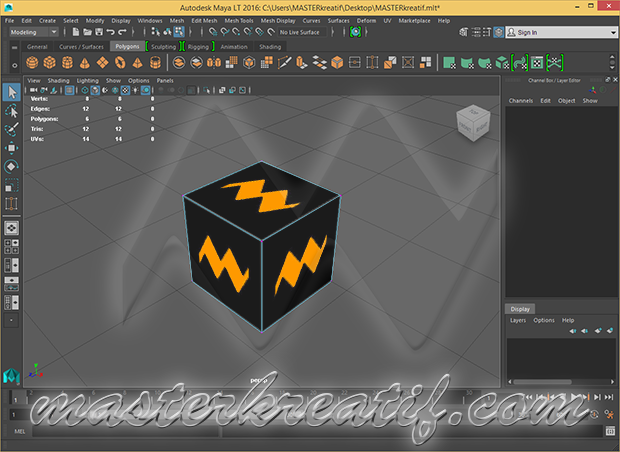Select the arrow Select tool
The width and height of the screenshot is (620, 452).
[11, 92]
